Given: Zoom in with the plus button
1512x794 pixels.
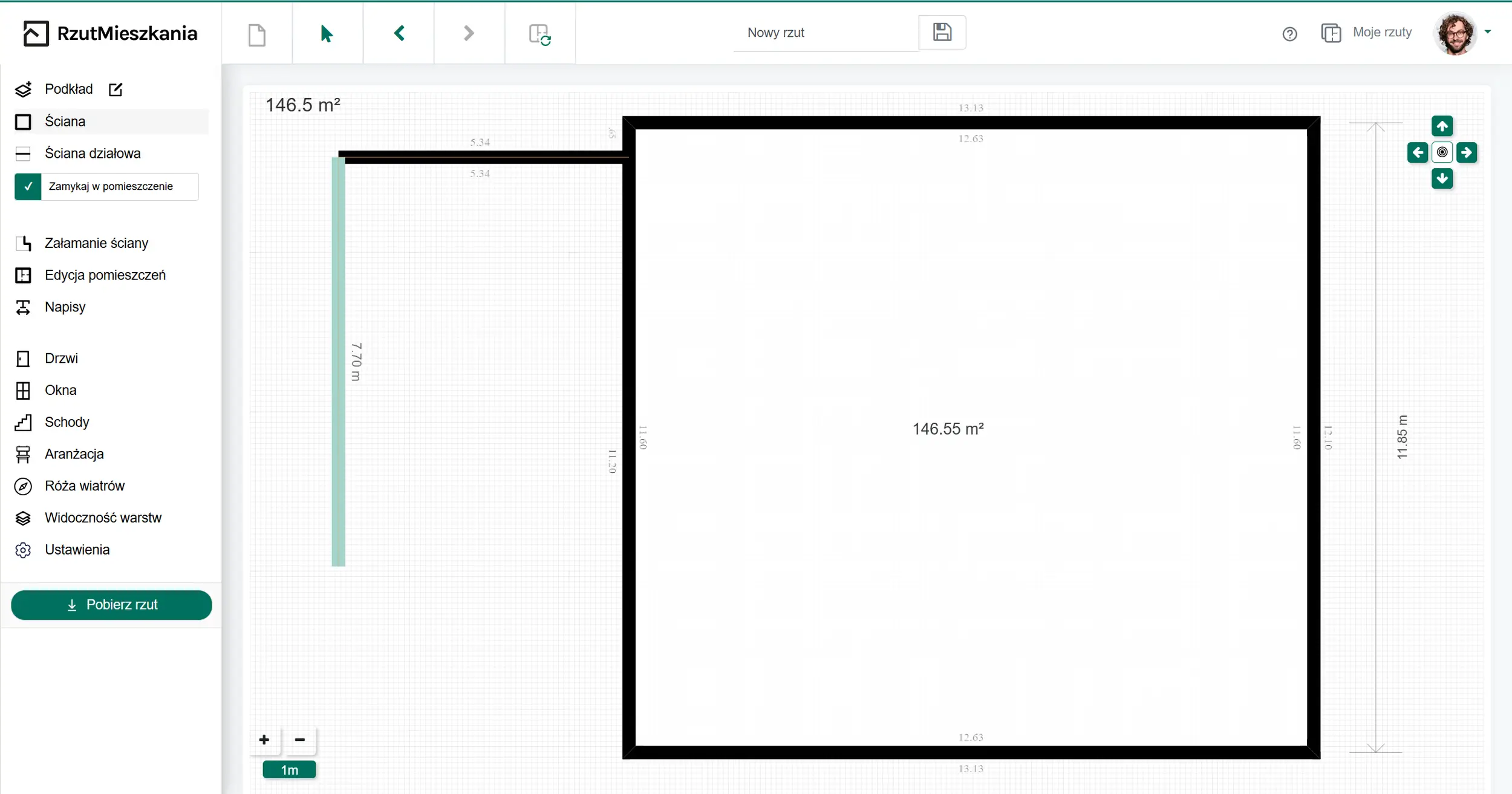Looking at the screenshot, I should [x=264, y=740].
